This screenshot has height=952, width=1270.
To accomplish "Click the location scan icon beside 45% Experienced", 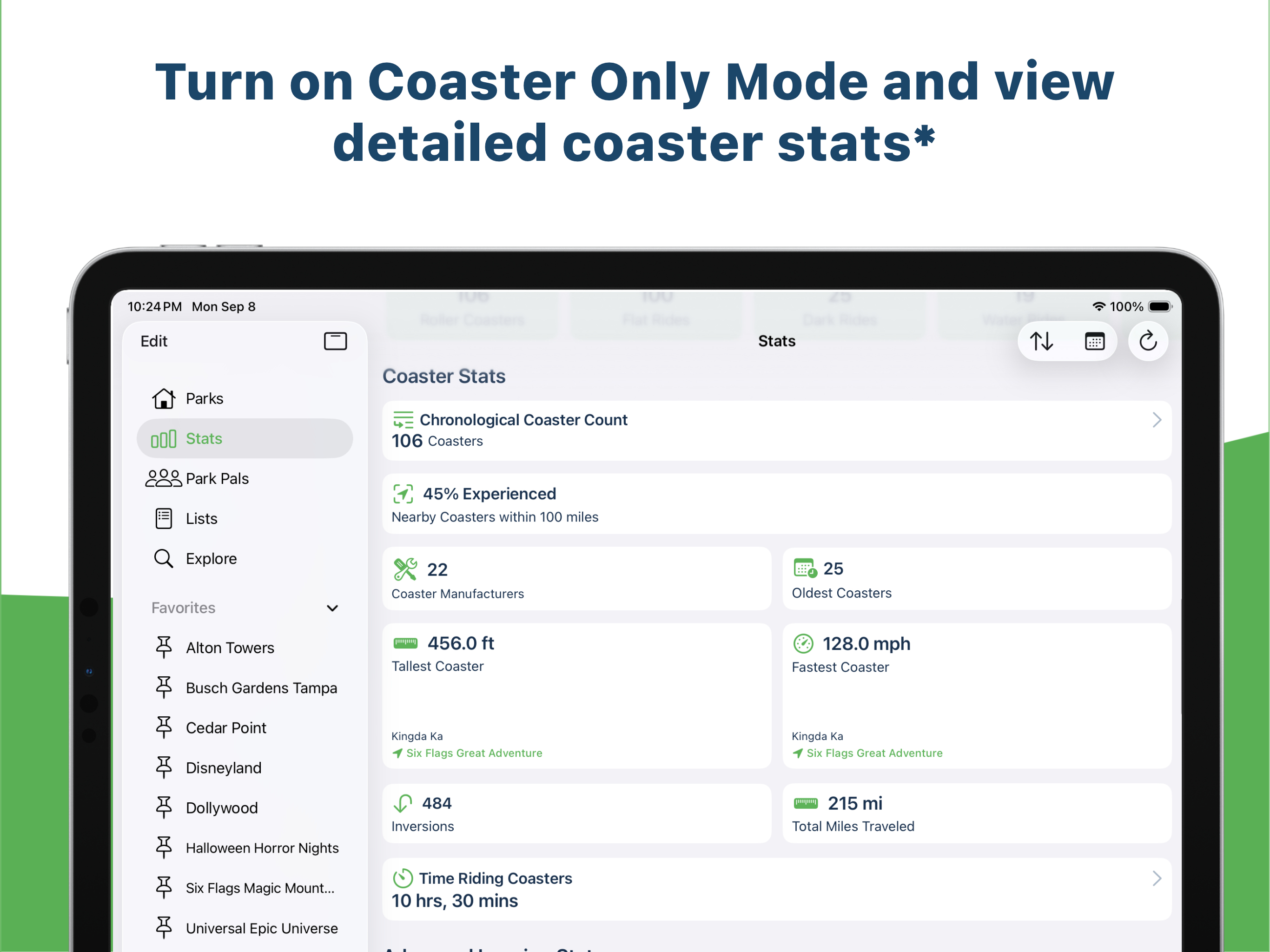I will coord(403,494).
